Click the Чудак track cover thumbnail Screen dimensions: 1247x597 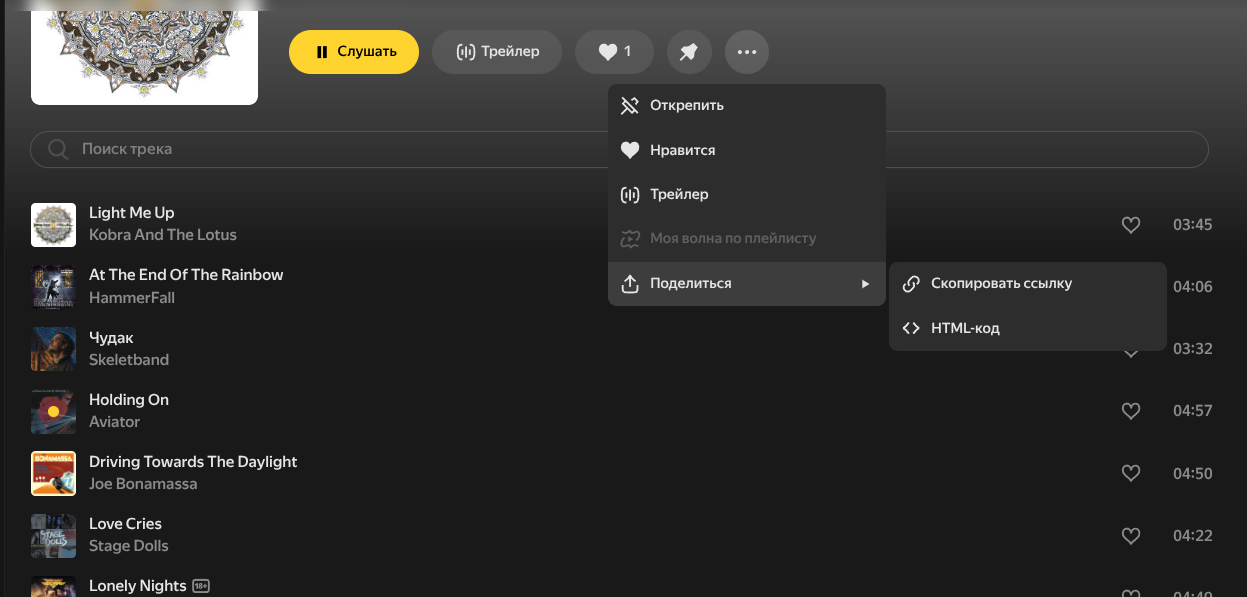click(54, 349)
